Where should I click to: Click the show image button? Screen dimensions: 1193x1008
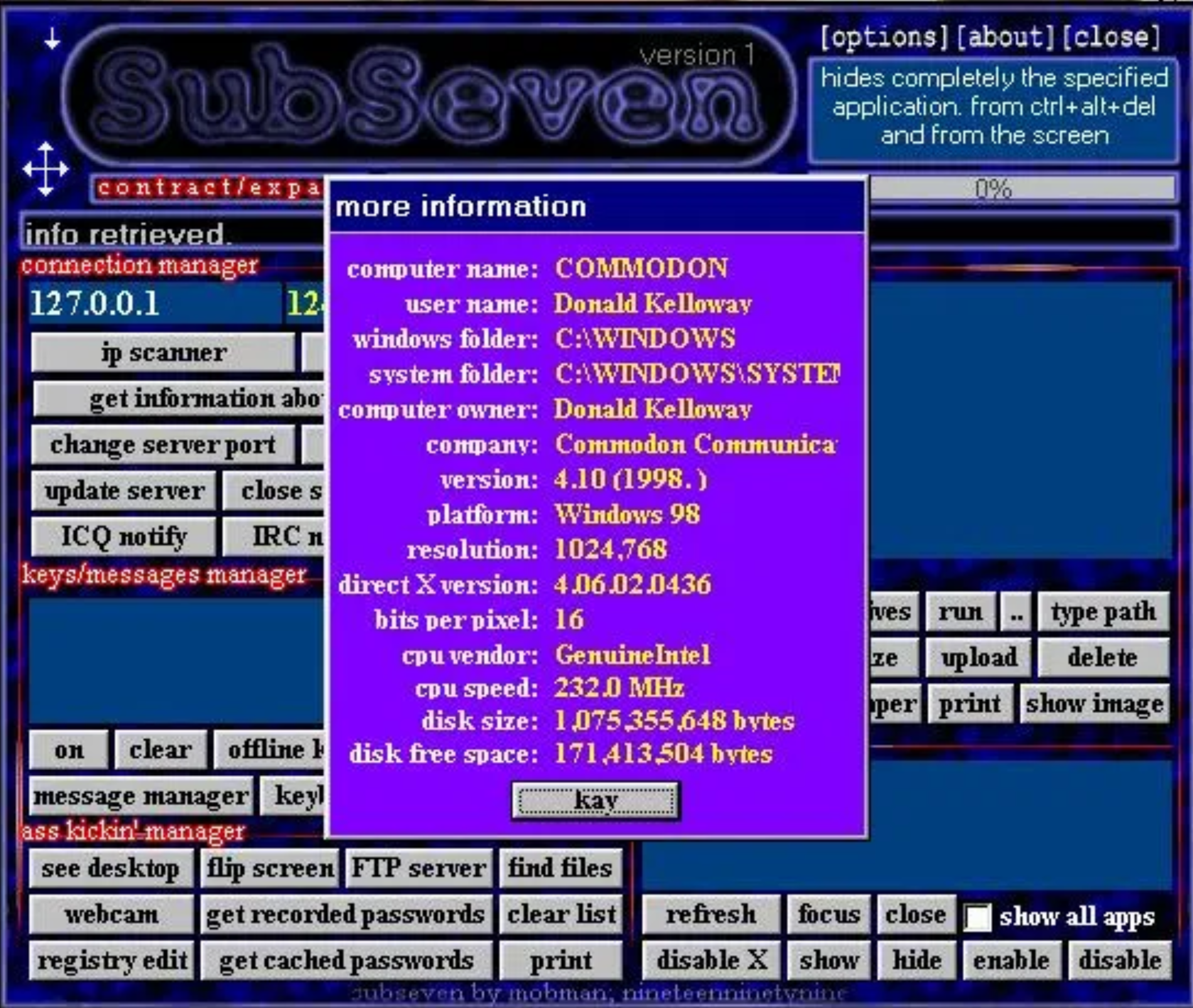coord(1094,704)
